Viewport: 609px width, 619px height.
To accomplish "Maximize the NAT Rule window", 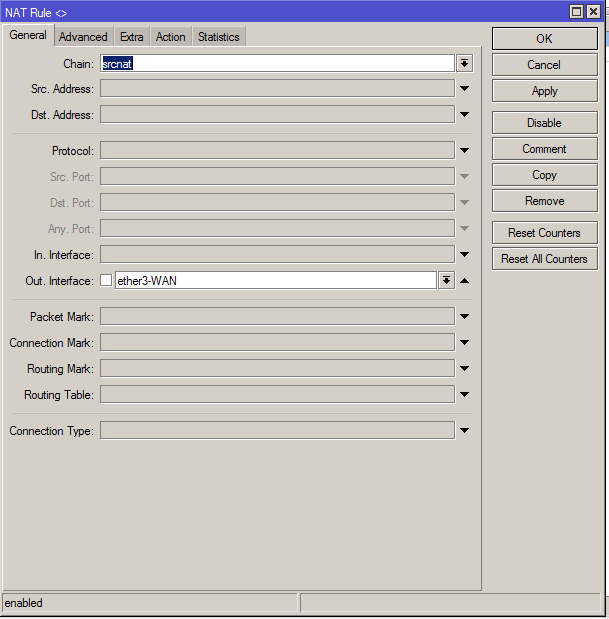I will [x=577, y=11].
